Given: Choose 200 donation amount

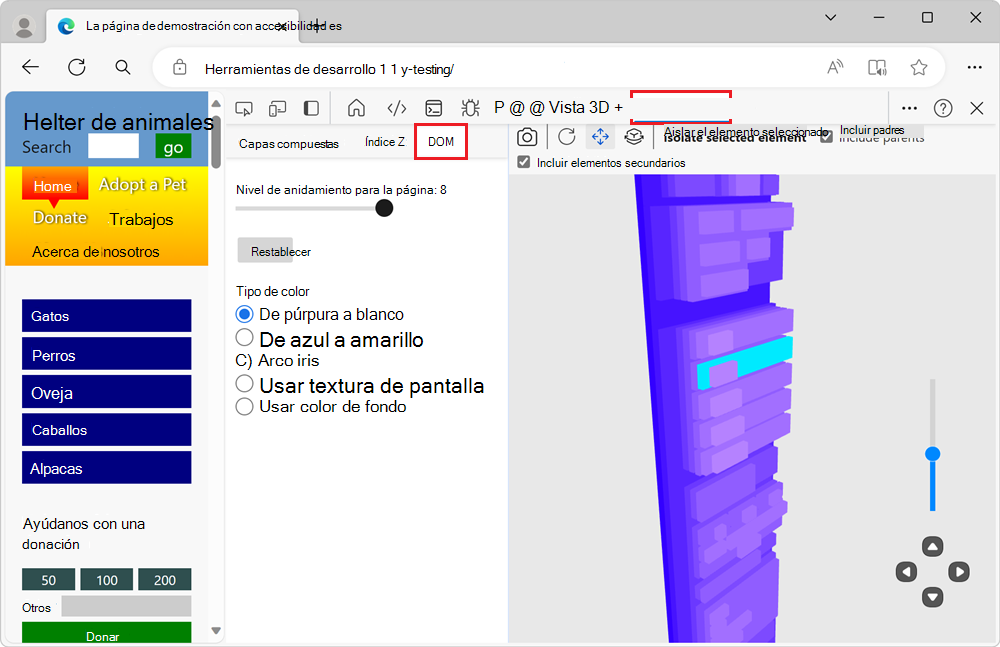Looking at the screenshot, I should coord(165,579).
